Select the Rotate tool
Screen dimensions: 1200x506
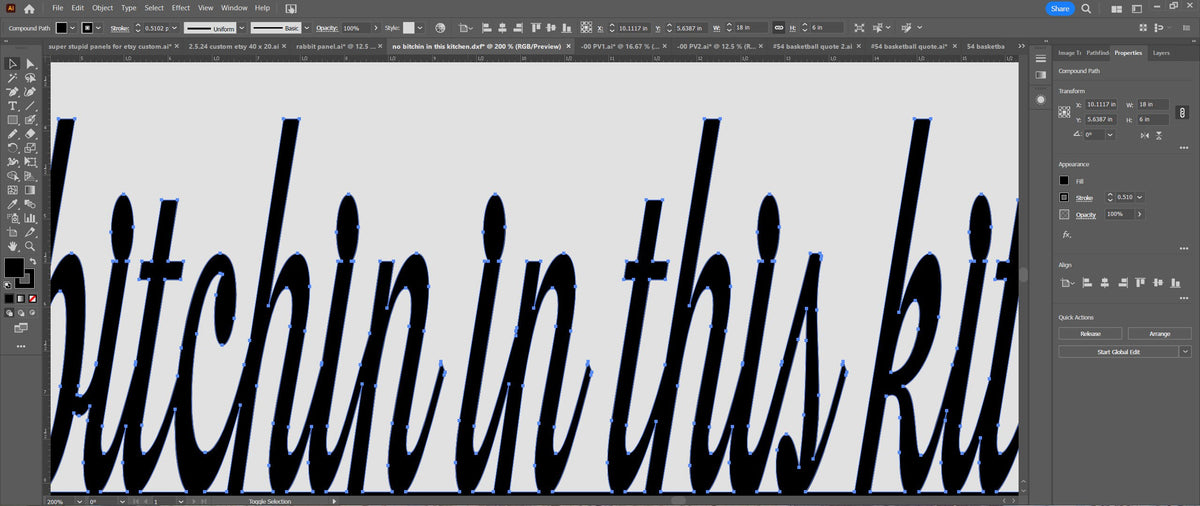(x=13, y=147)
